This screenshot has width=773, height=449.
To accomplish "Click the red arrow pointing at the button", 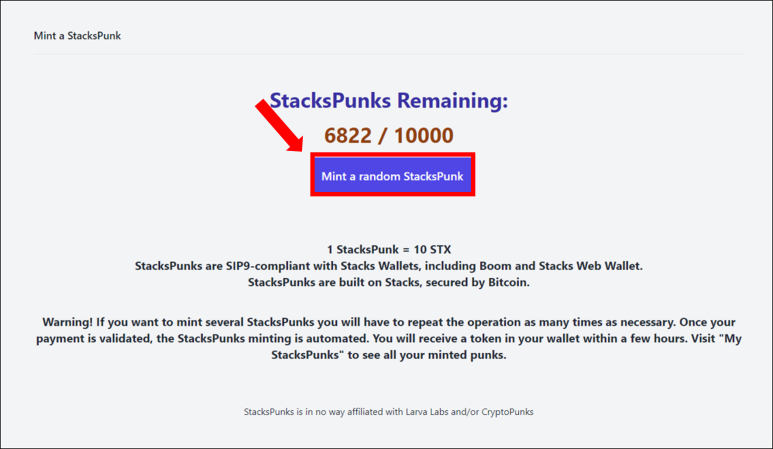I will (281, 124).
